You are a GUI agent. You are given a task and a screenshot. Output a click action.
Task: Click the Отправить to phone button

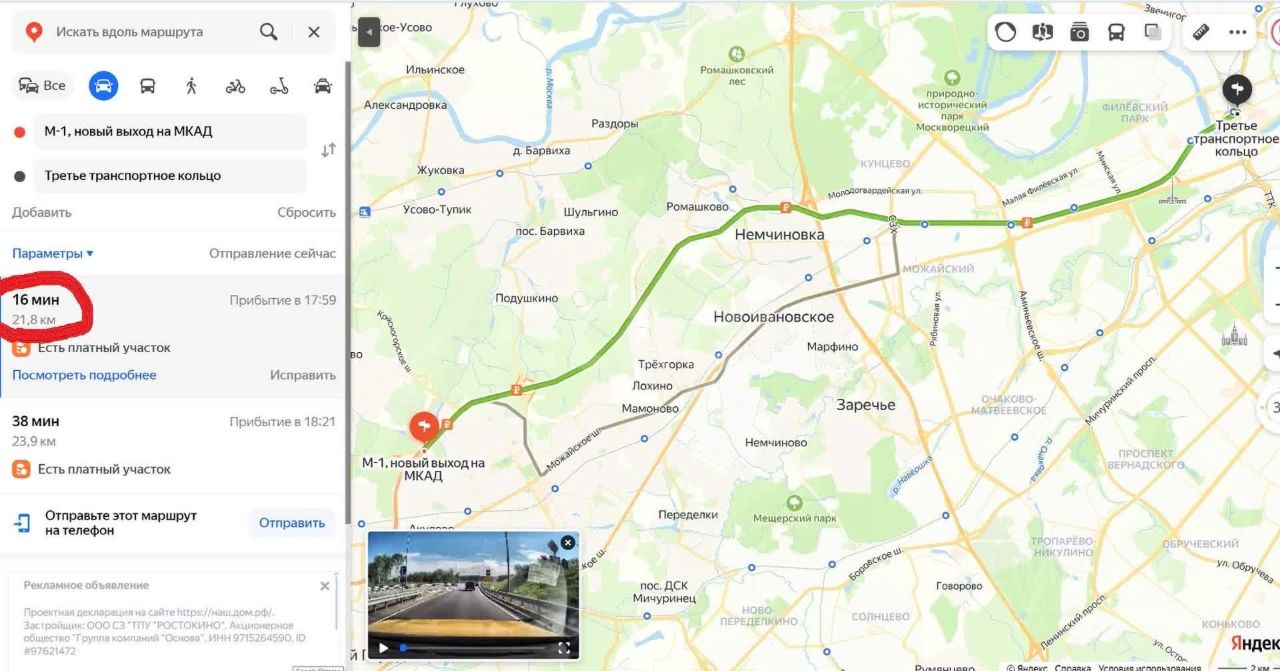point(292,523)
